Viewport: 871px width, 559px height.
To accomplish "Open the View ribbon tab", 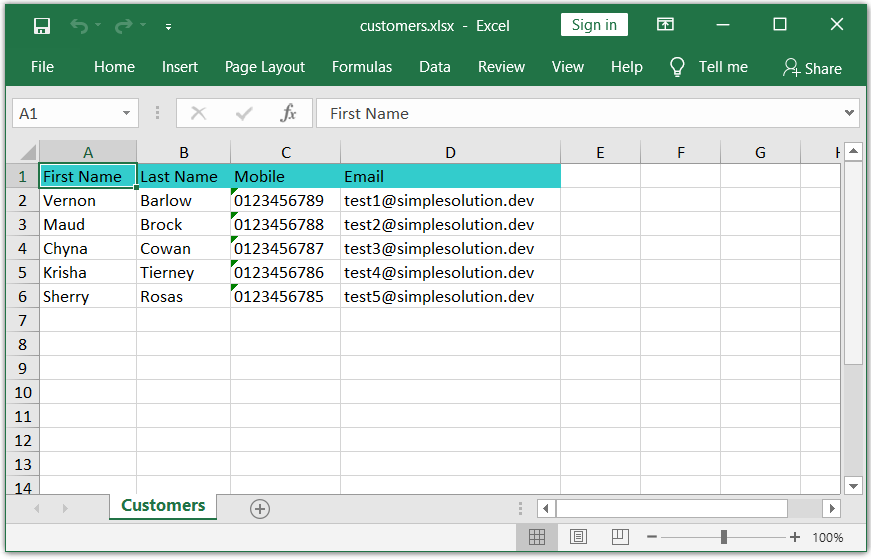I will 568,67.
